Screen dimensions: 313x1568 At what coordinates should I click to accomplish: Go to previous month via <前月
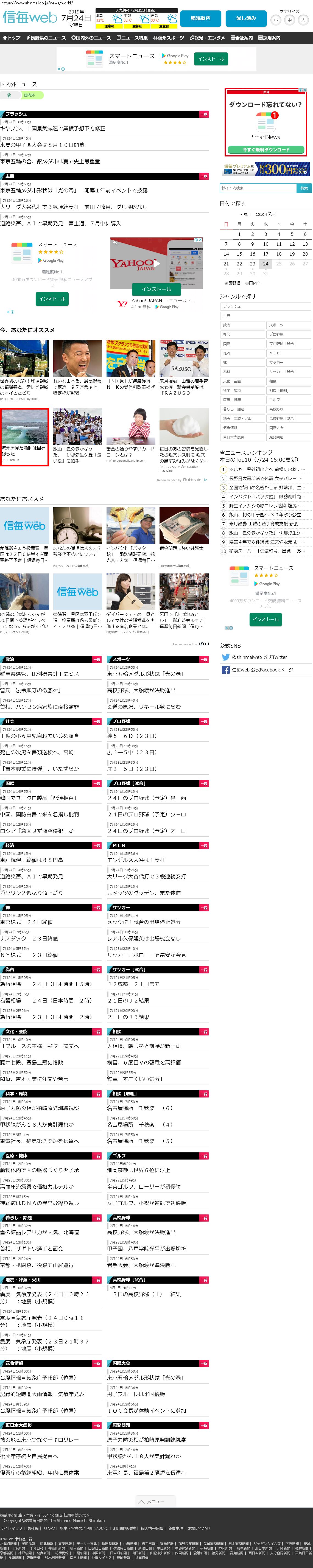[x=245, y=214]
